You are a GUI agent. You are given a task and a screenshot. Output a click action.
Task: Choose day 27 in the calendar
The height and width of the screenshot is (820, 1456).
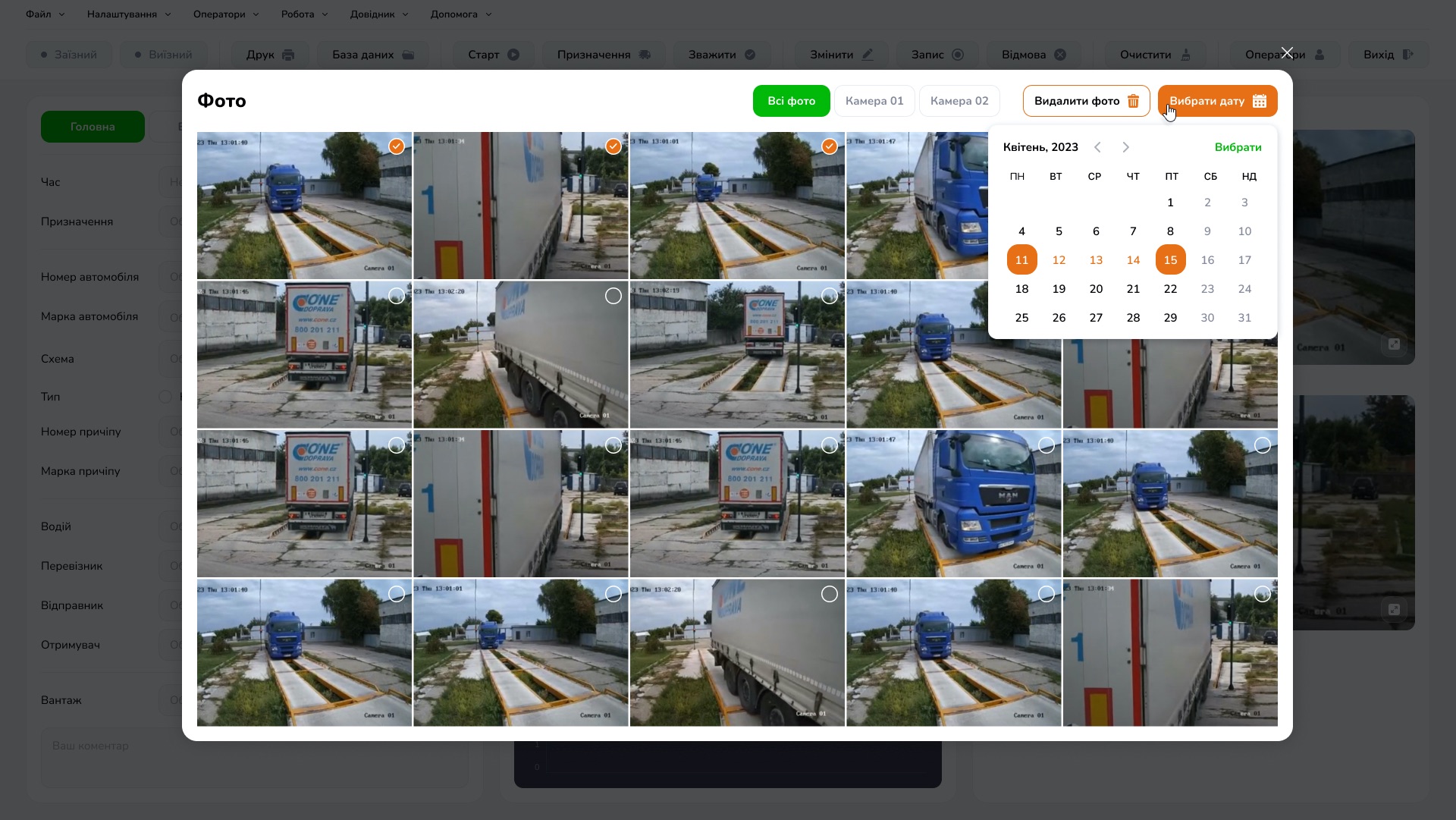point(1096,318)
